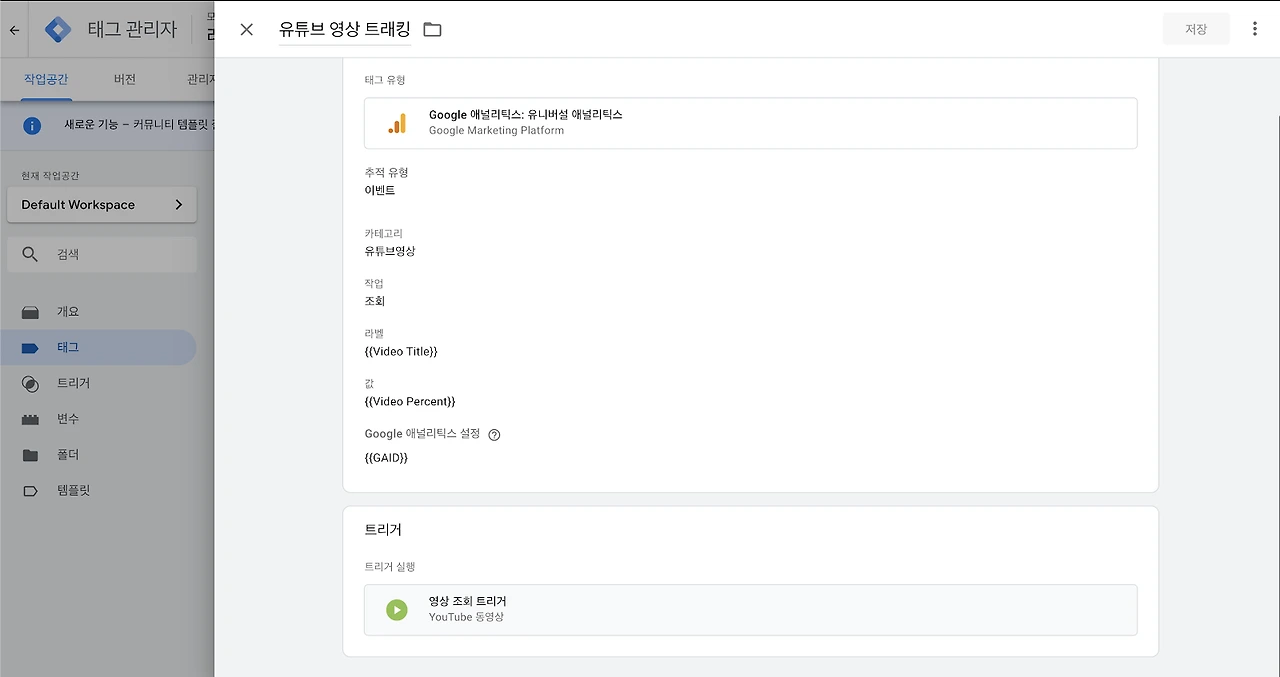The width and height of the screenshot is (1280, 677).
Task: Click the 이벤트 tracking type value
Action: point(380,190)
